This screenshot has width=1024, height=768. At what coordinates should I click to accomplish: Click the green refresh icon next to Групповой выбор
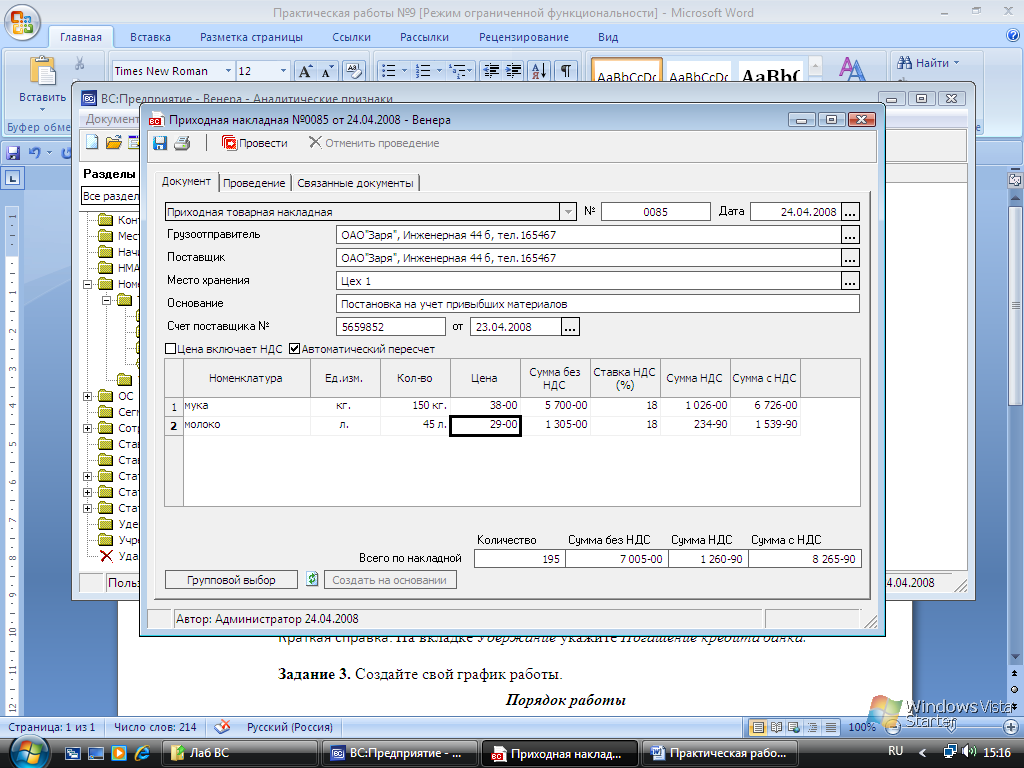(x=312, y=579)
